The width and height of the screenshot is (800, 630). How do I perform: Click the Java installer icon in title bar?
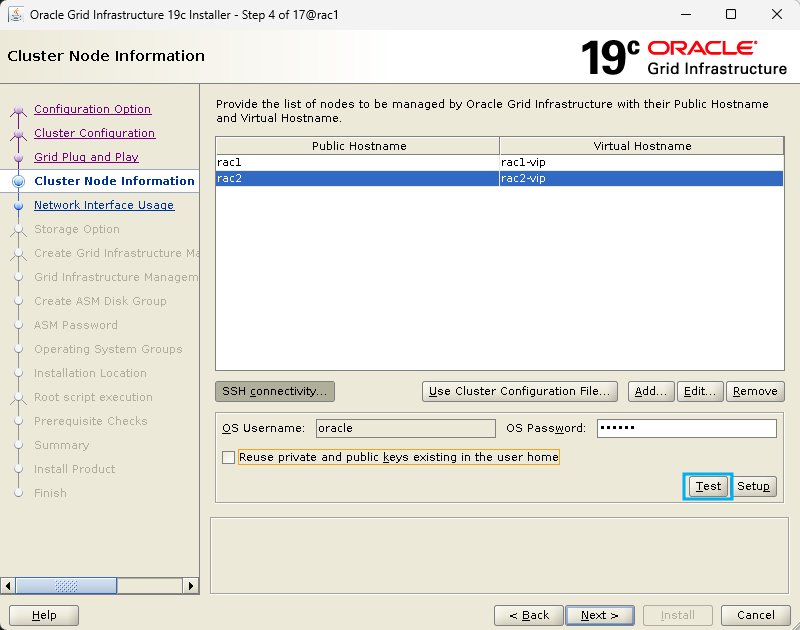(x=16, y=14)
